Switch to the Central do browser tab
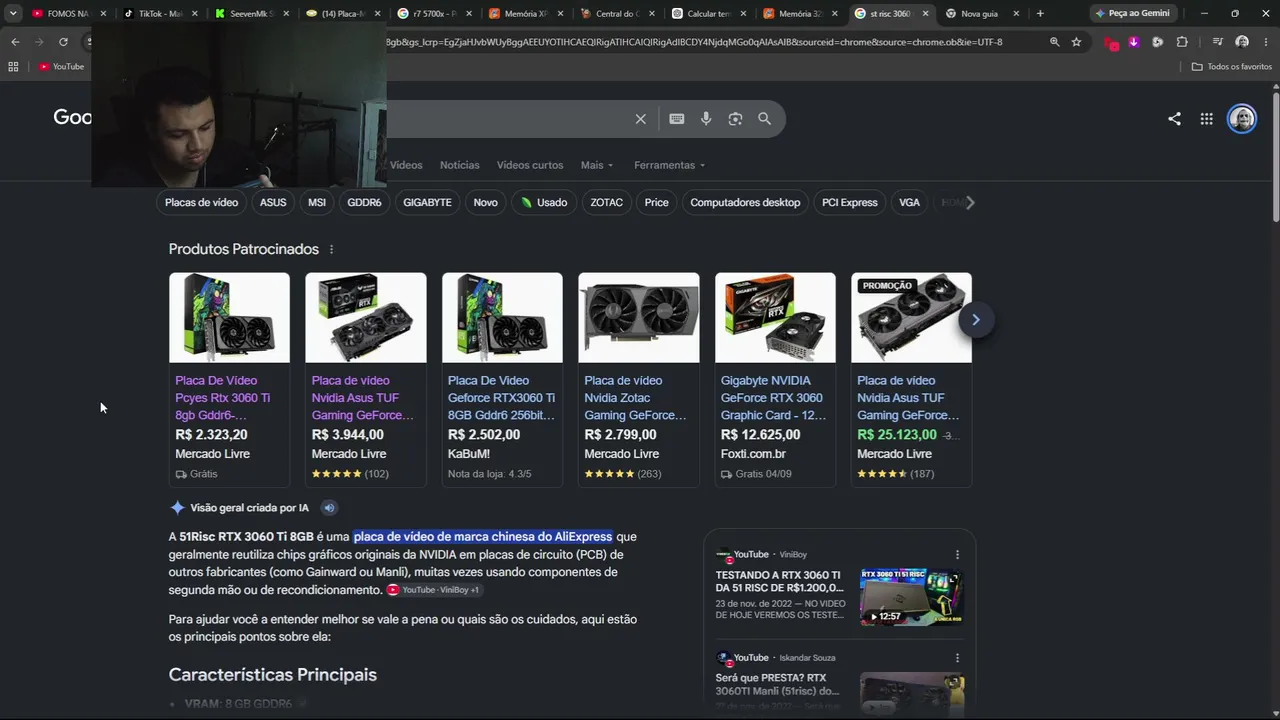Image resolution: width=1280 pixels, height=720 pixels. click(617, 14)
